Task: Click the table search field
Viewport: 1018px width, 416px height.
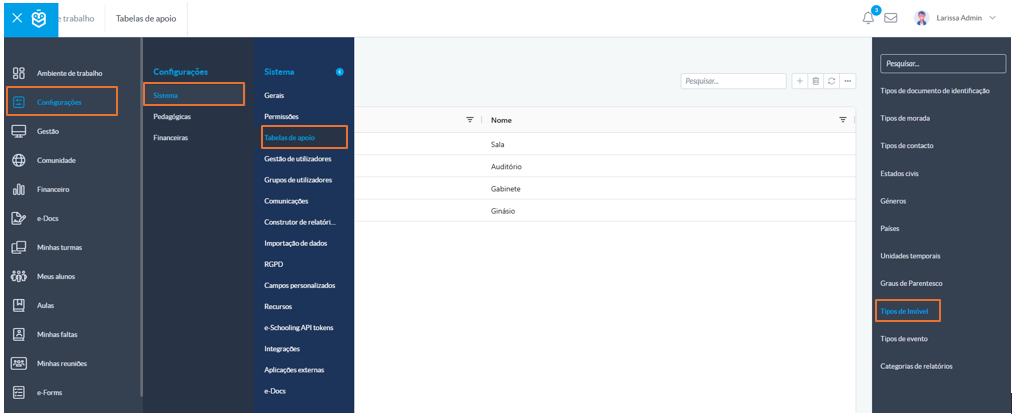Action: tap(734, 81)
